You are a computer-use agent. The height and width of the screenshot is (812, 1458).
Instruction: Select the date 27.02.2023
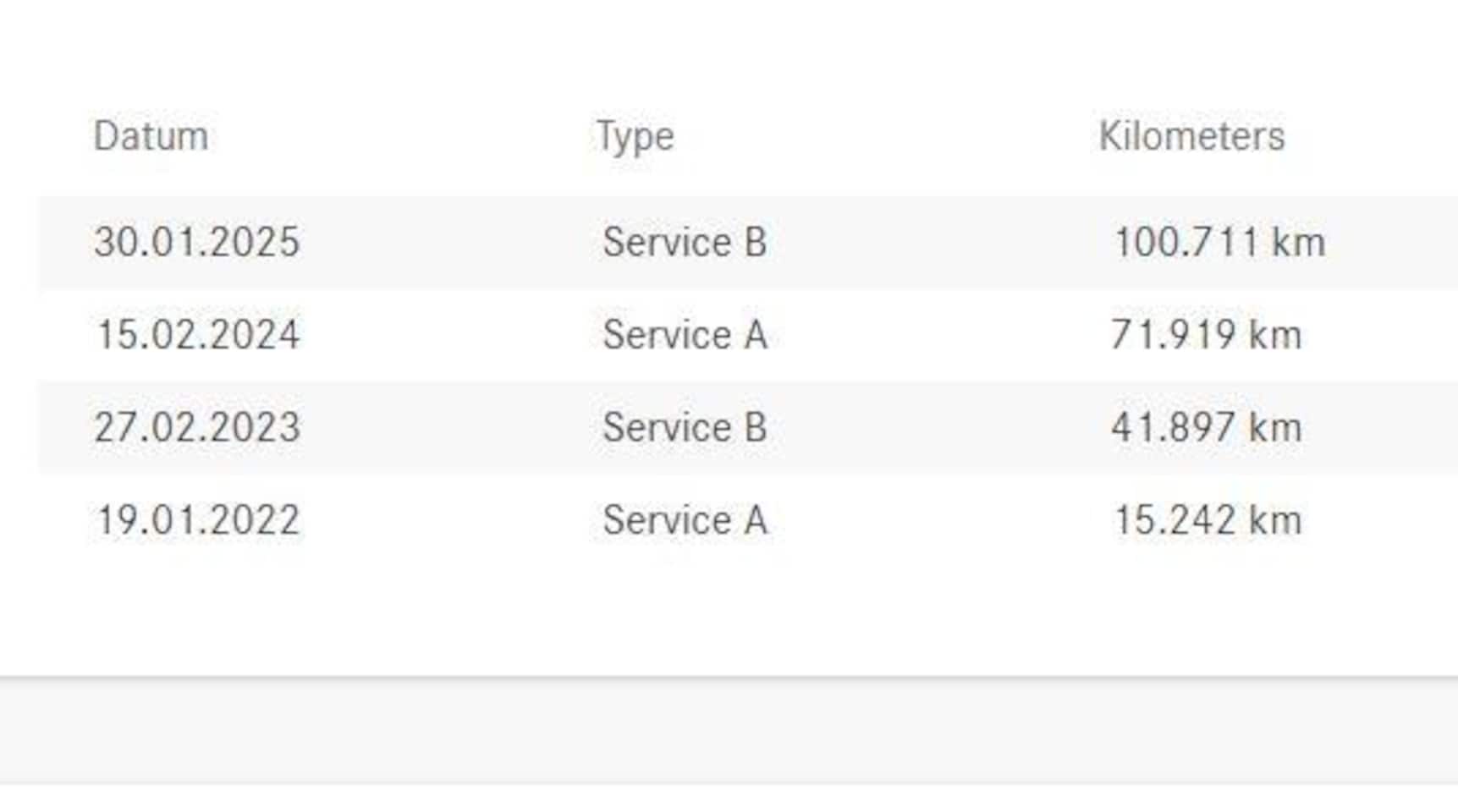pos(197,427)
